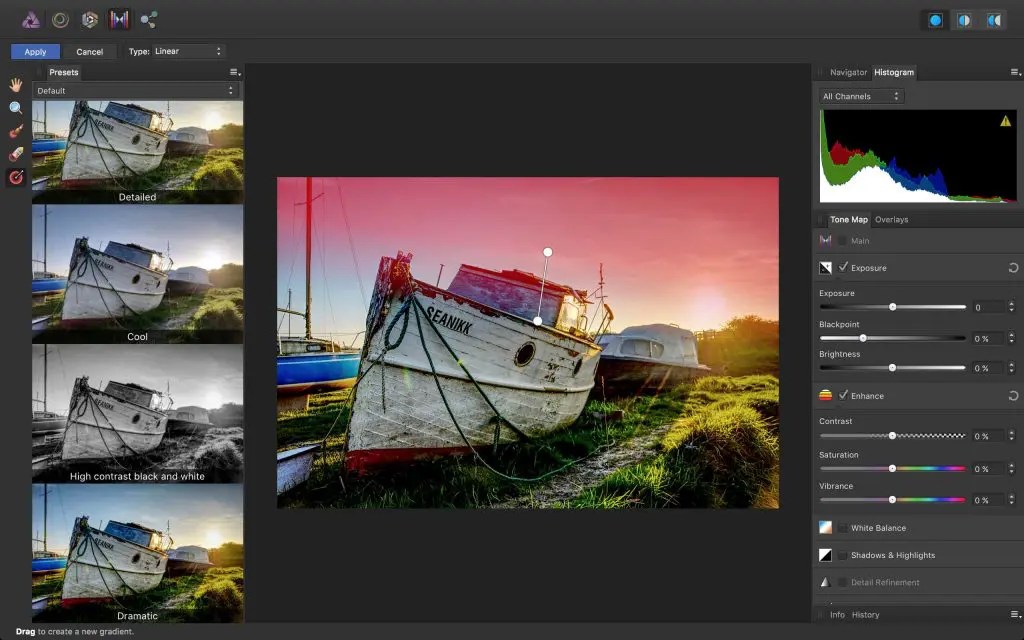This screenshot has width=1024, height=640.
Task: Click the Shadows & Highlights section icon
Action: click(x=825, y=555)
